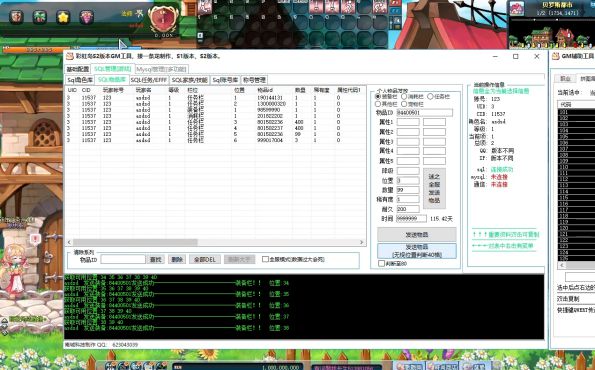595x370 pixels.
Task: Select the row with item id 1300000320
Action: (x=215, y=104)
